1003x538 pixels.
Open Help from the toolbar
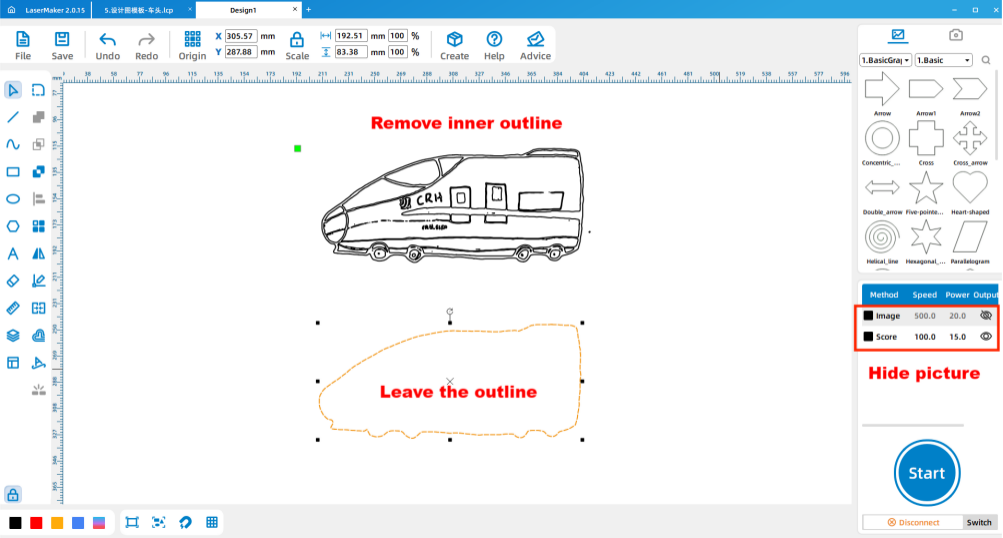point(494,45)
